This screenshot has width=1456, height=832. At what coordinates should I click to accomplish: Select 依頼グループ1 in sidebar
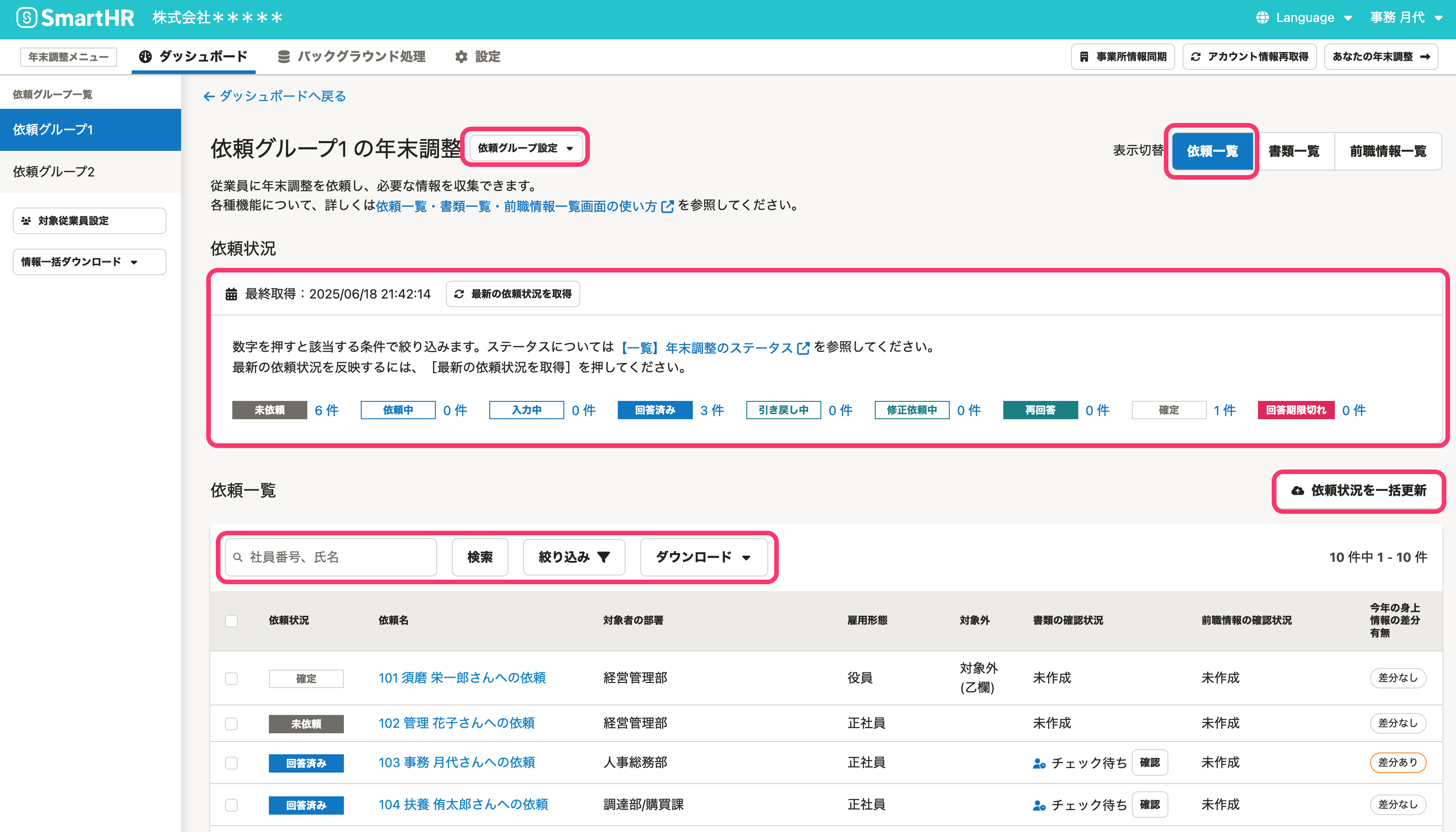pyautogui.click(x=90, y=130)
